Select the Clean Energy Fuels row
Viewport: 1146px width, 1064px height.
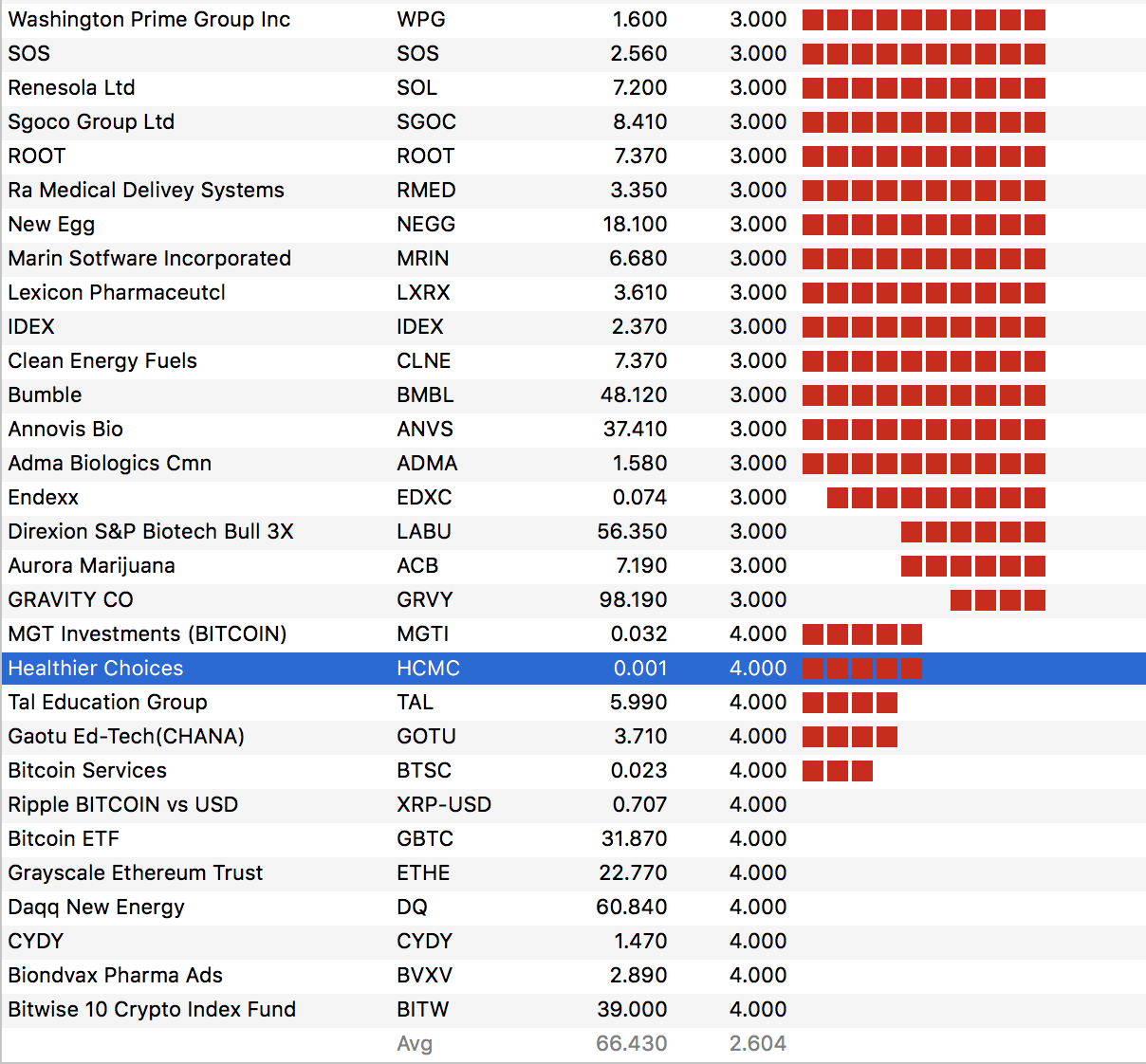point(102,361)
